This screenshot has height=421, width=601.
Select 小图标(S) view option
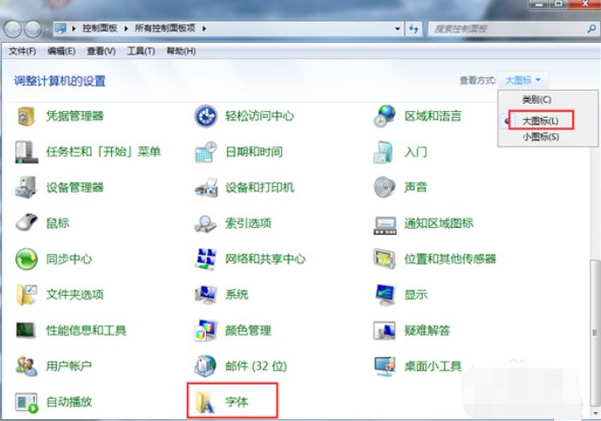(x=540, y=137)
